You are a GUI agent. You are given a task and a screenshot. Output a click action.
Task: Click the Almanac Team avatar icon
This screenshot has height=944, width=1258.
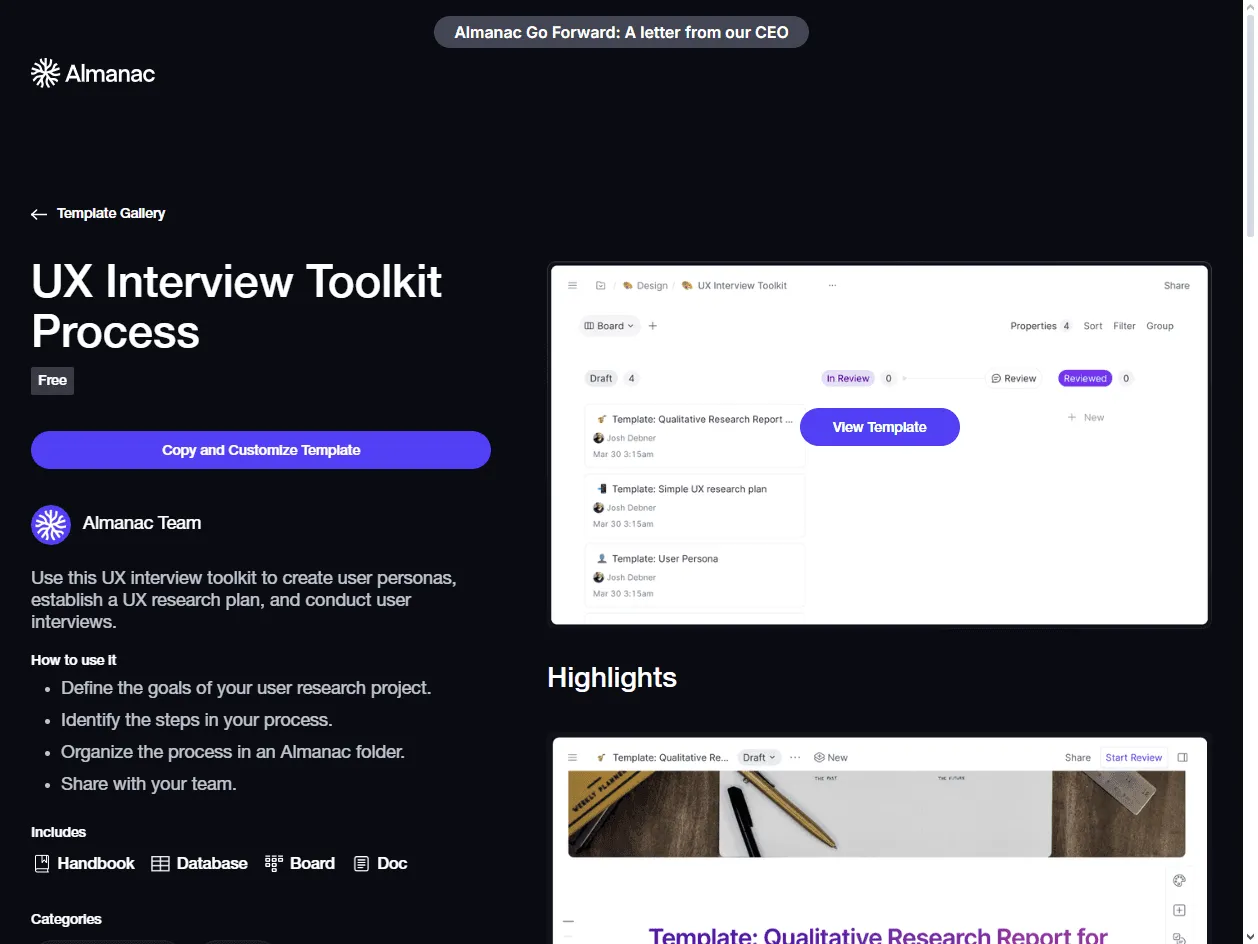coord(51,524)
